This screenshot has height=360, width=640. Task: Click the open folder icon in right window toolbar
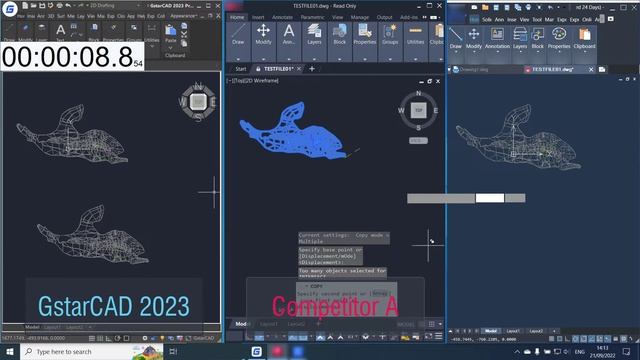(485, 7)
